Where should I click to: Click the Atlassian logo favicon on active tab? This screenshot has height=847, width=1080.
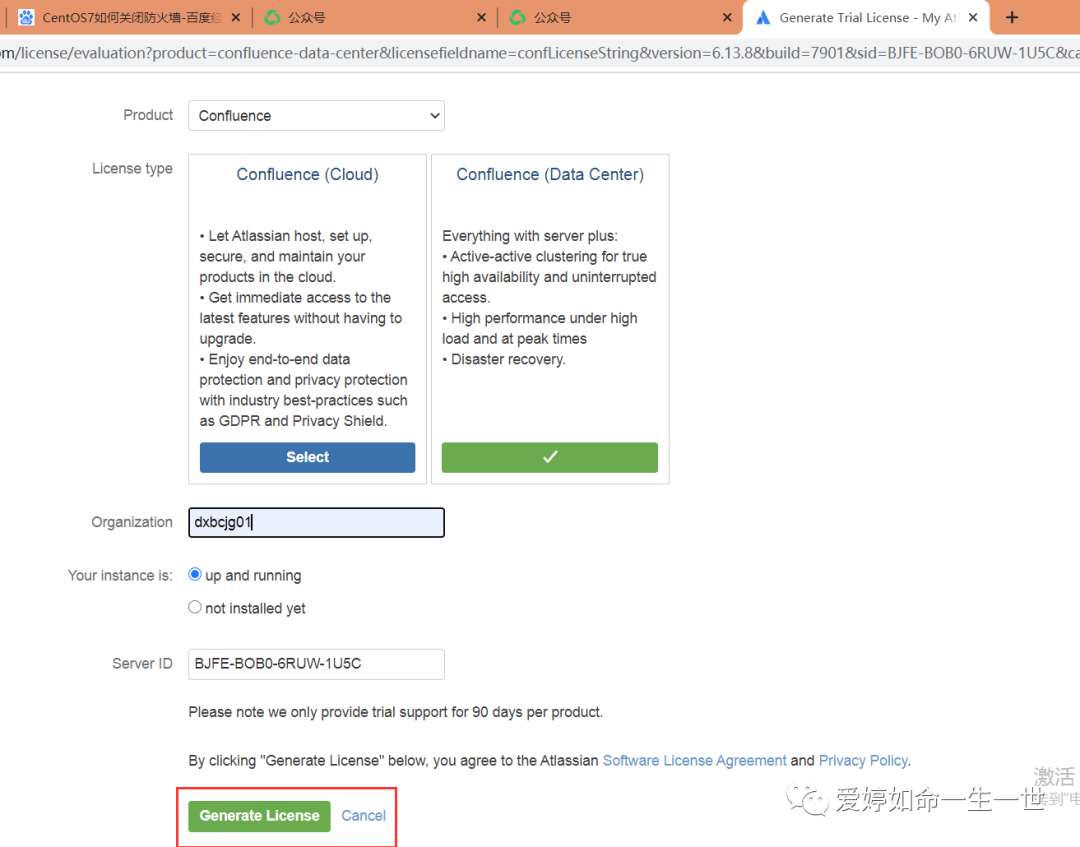[762, 18]
